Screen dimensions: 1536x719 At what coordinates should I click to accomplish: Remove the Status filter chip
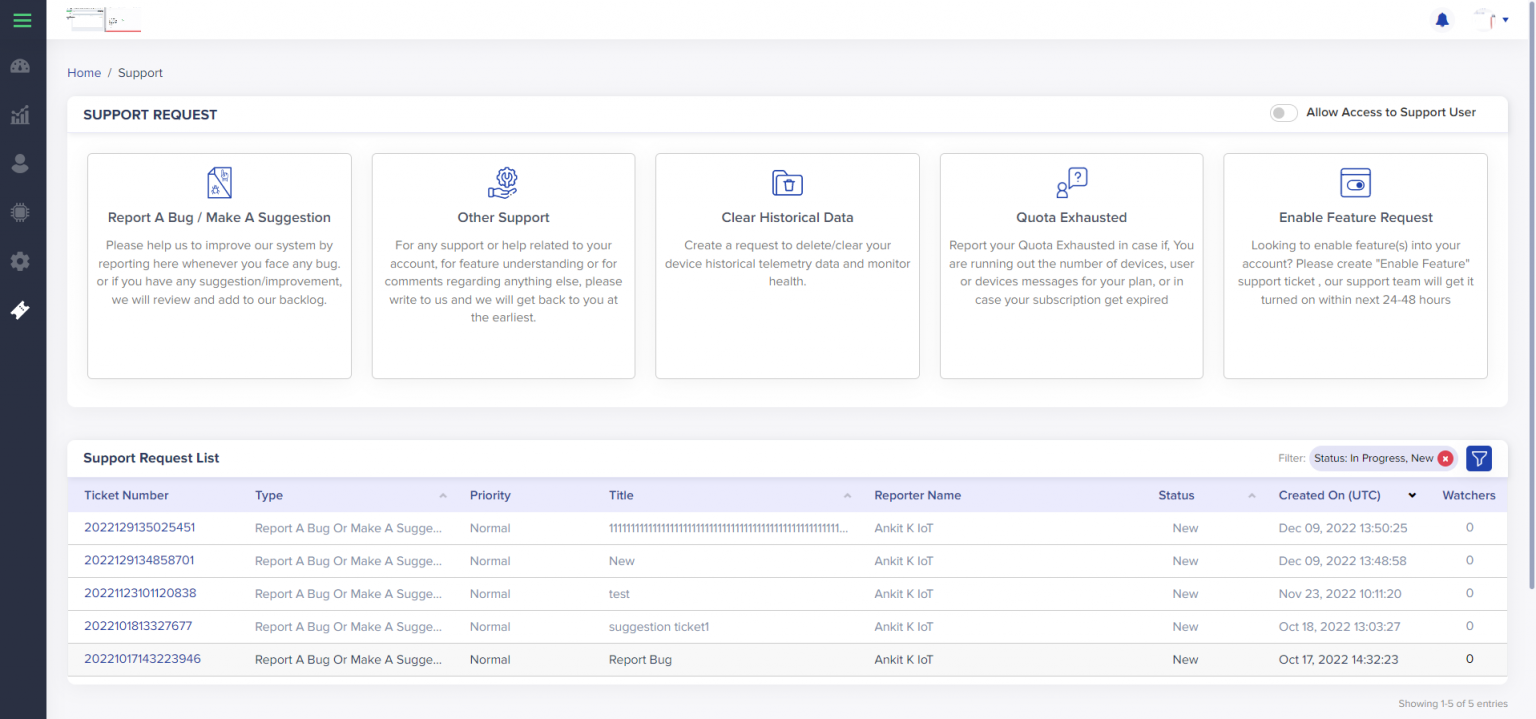click(1445, 457)
